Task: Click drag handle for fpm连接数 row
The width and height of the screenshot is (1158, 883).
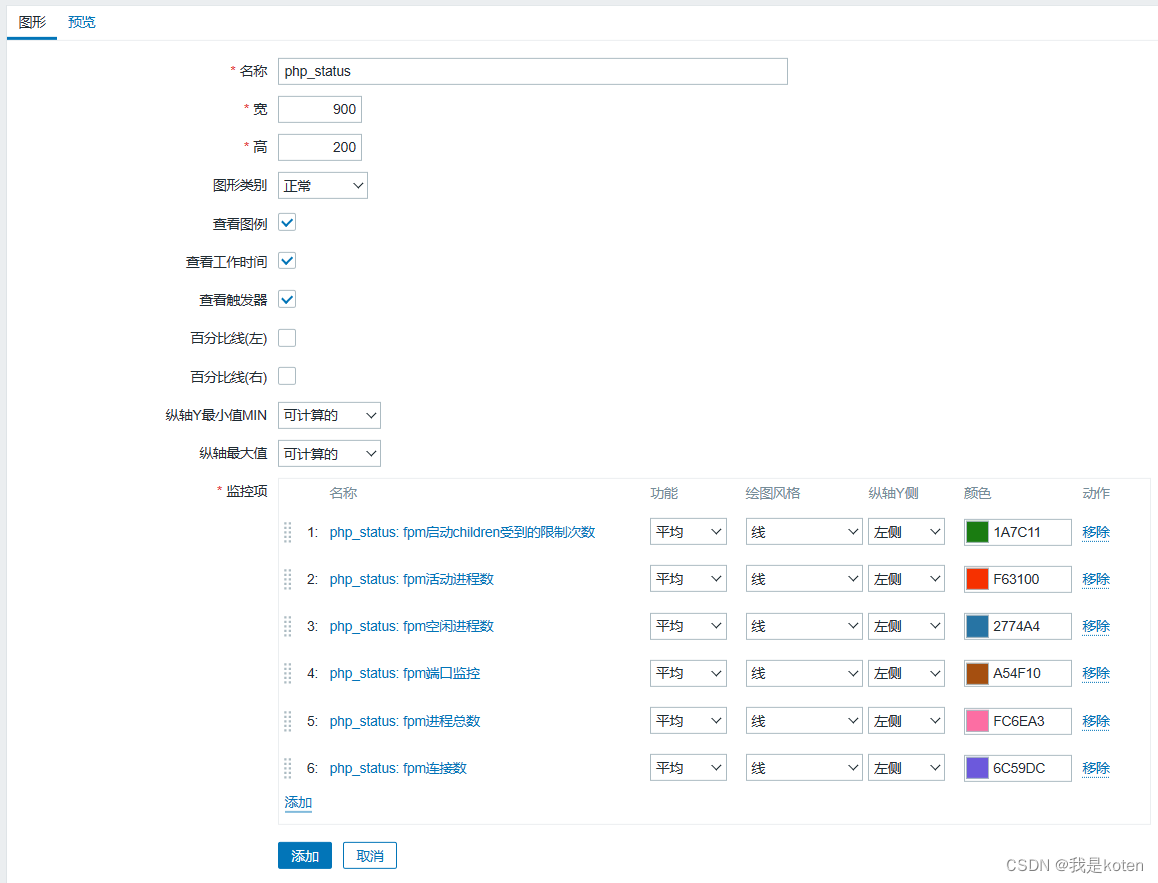Action: 288,768
